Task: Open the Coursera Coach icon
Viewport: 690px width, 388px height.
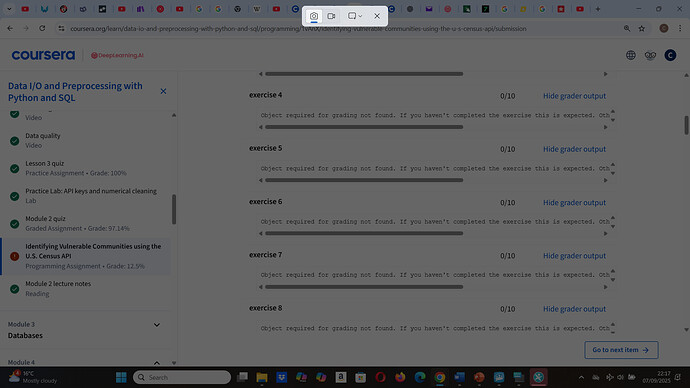Action: click(x=650, y=55)
